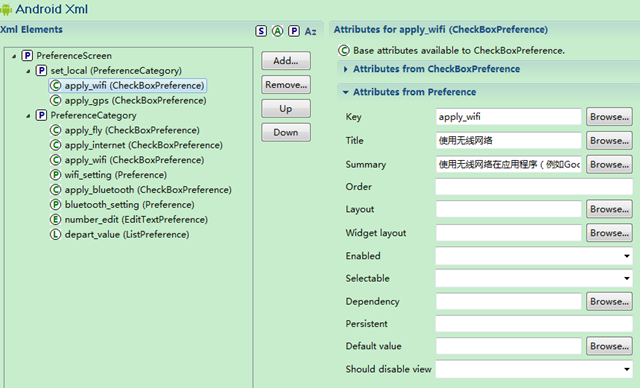Move element with Down button
Viewport: 640px width, 388px height.
click(286, 133)
